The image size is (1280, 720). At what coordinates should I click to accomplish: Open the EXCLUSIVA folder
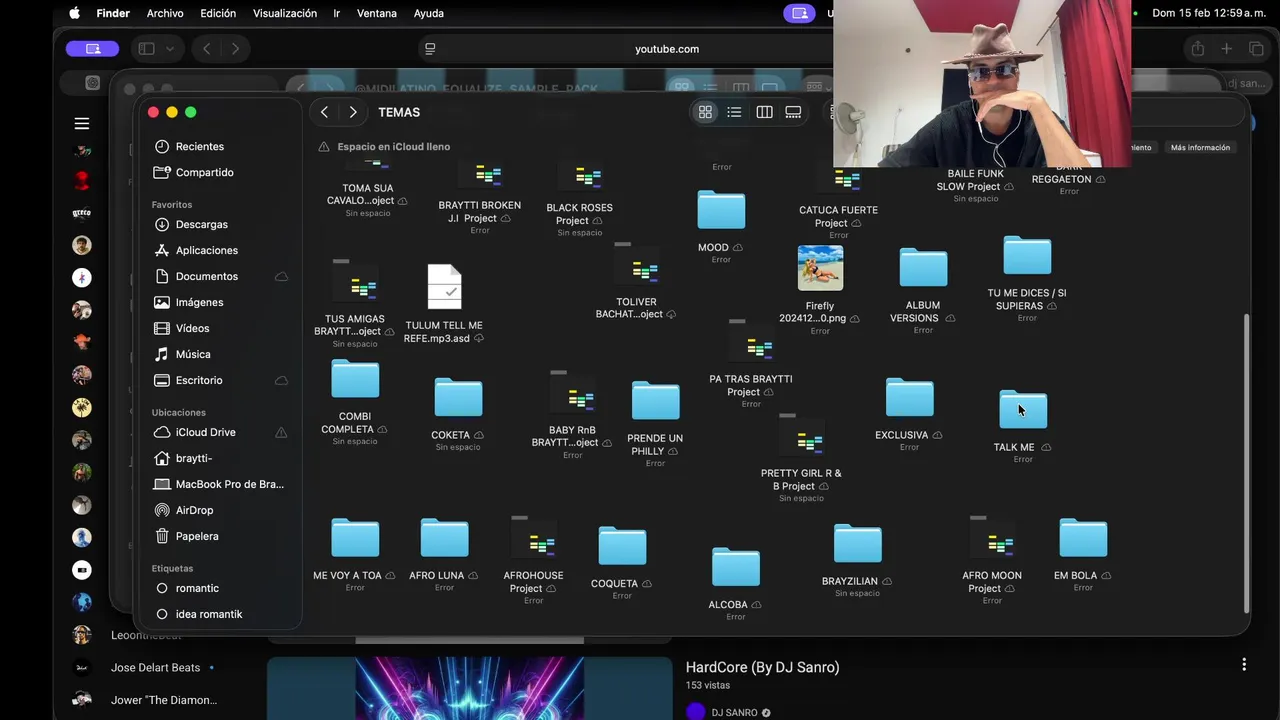909,397
